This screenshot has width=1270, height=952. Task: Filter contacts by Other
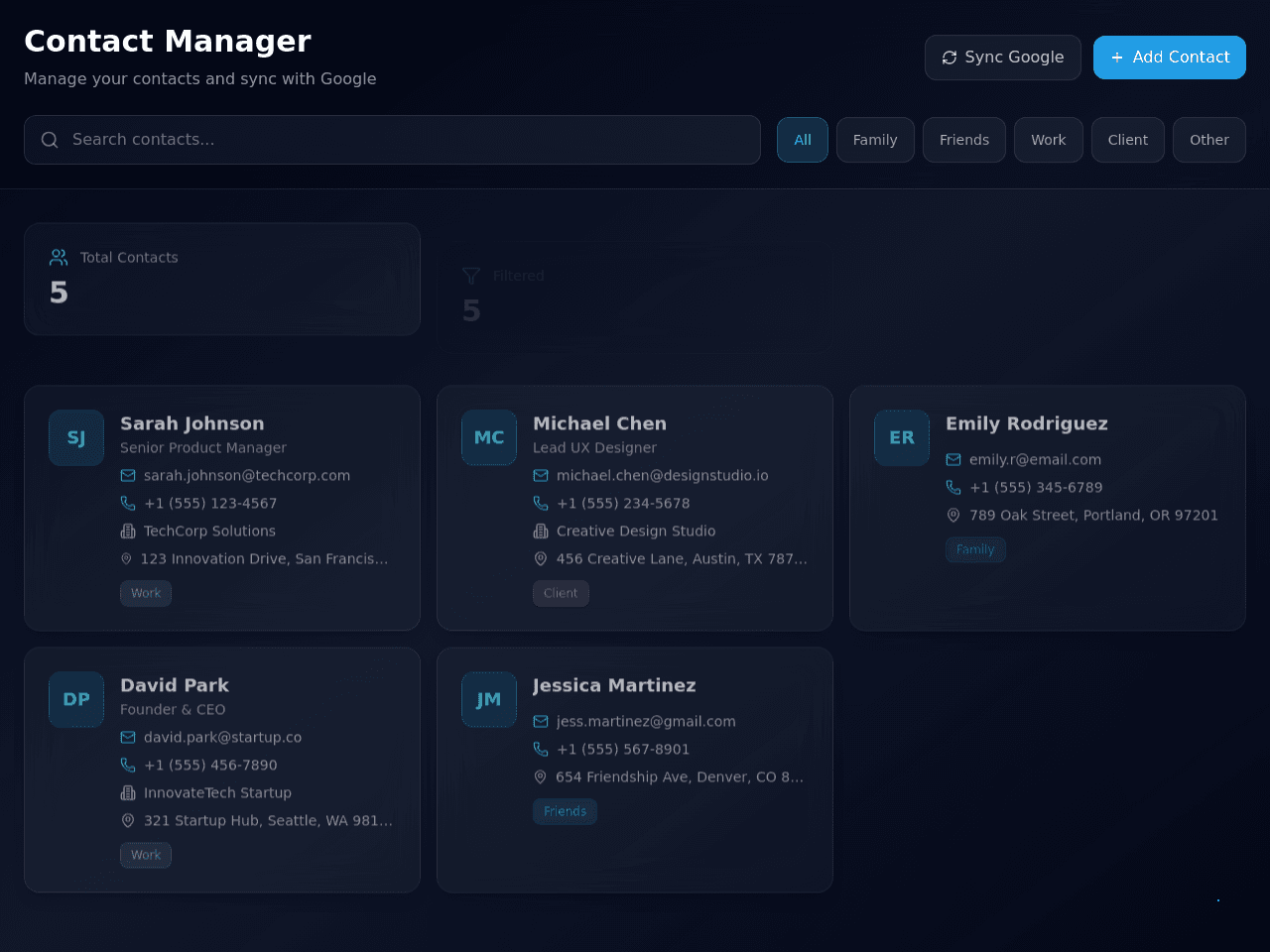1209,140
